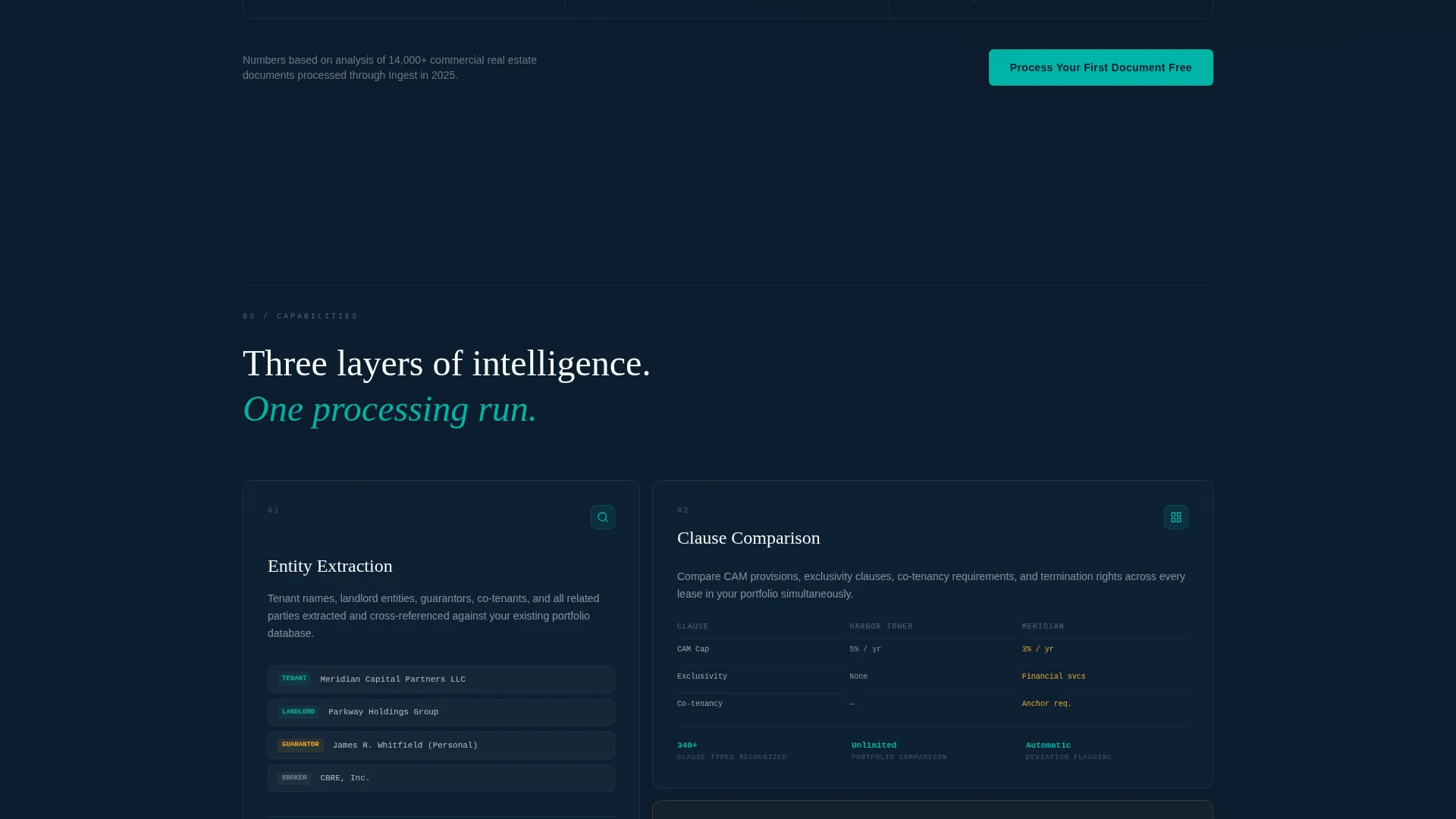Viewport: 1456px width, 819px height.
Task: Click Process Your First Document Free button
Action: point(1100,67)
